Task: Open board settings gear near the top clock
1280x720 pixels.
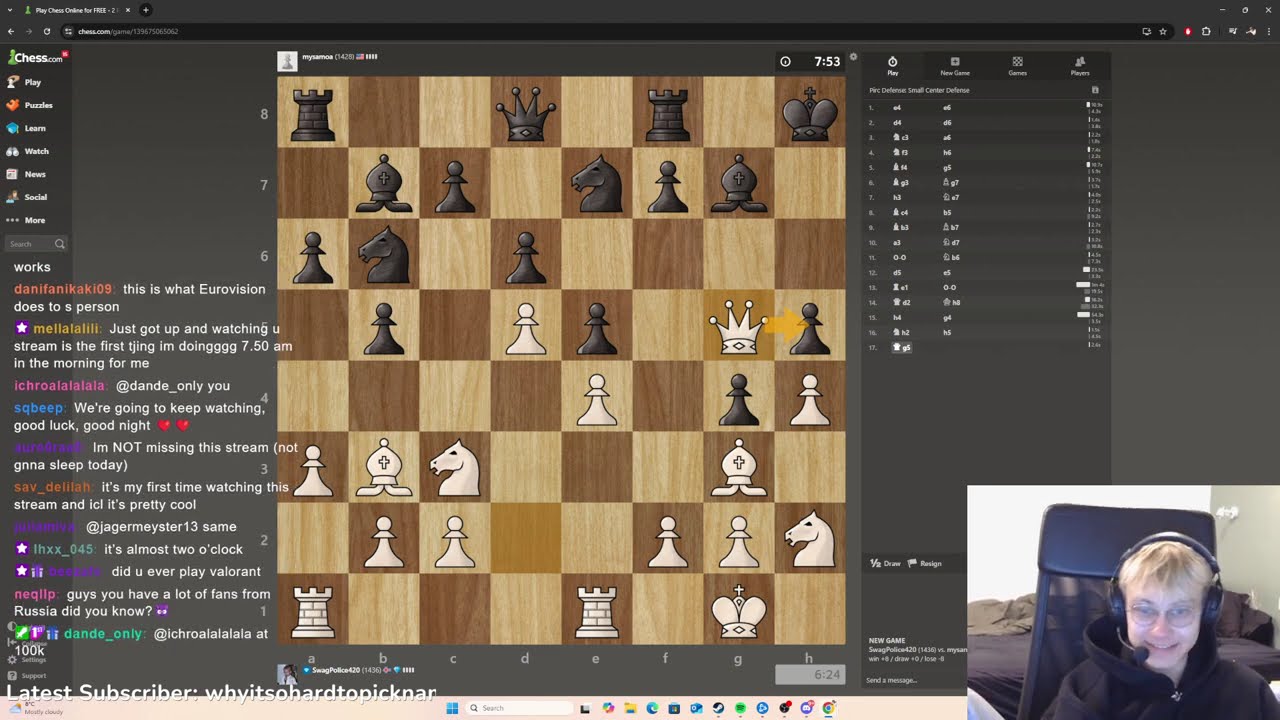Action: 853,57
